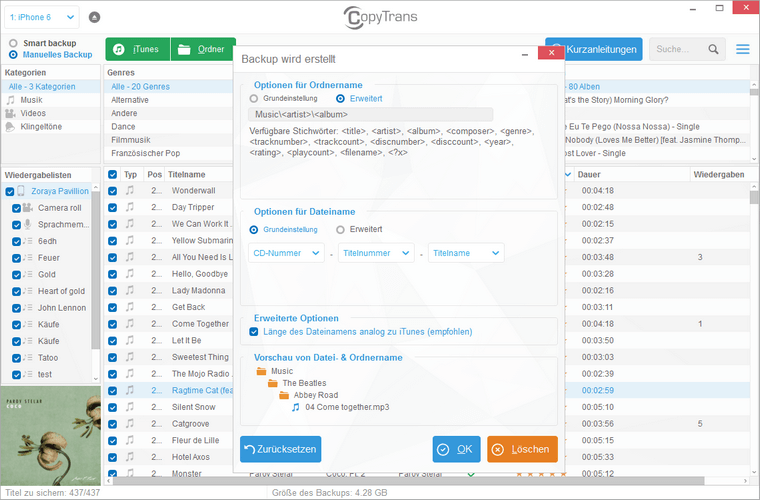The width and height of the screenshot is (760, 500).
Task: Click the Titelname column header
Action: 187,174
